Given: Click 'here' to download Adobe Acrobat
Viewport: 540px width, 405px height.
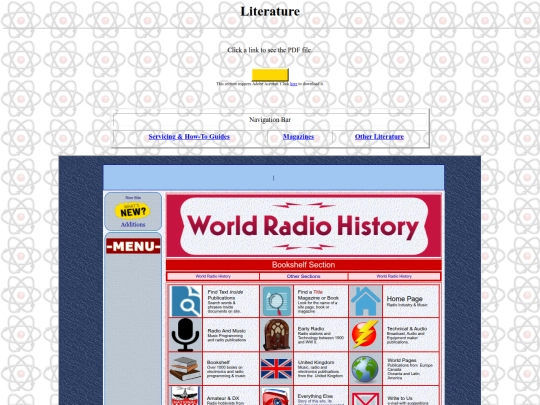Looking at the screenshot, I should point(293,84).
